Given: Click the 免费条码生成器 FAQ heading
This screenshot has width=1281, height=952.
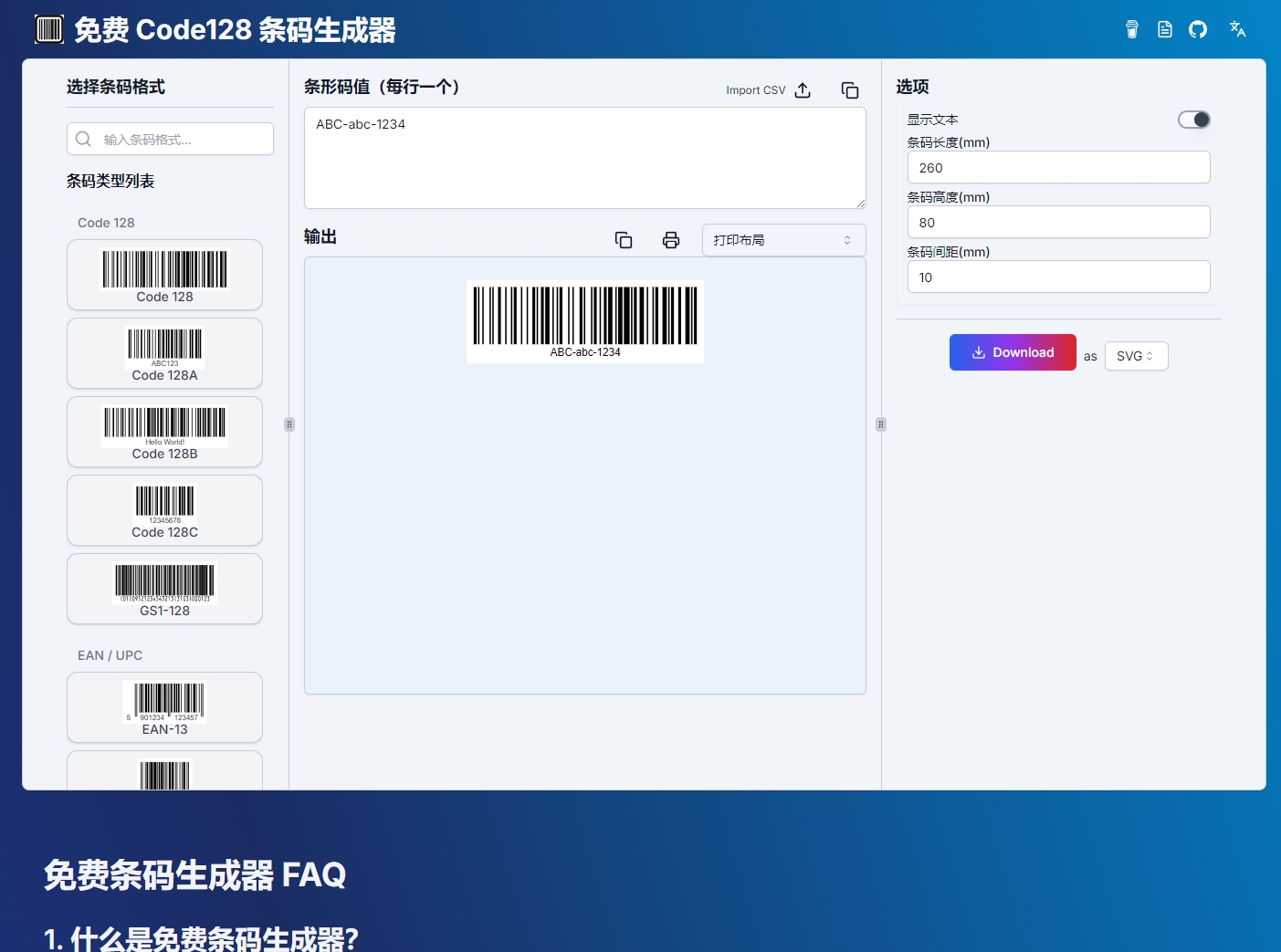Looking at the screenshot, I should pos(194,875).
